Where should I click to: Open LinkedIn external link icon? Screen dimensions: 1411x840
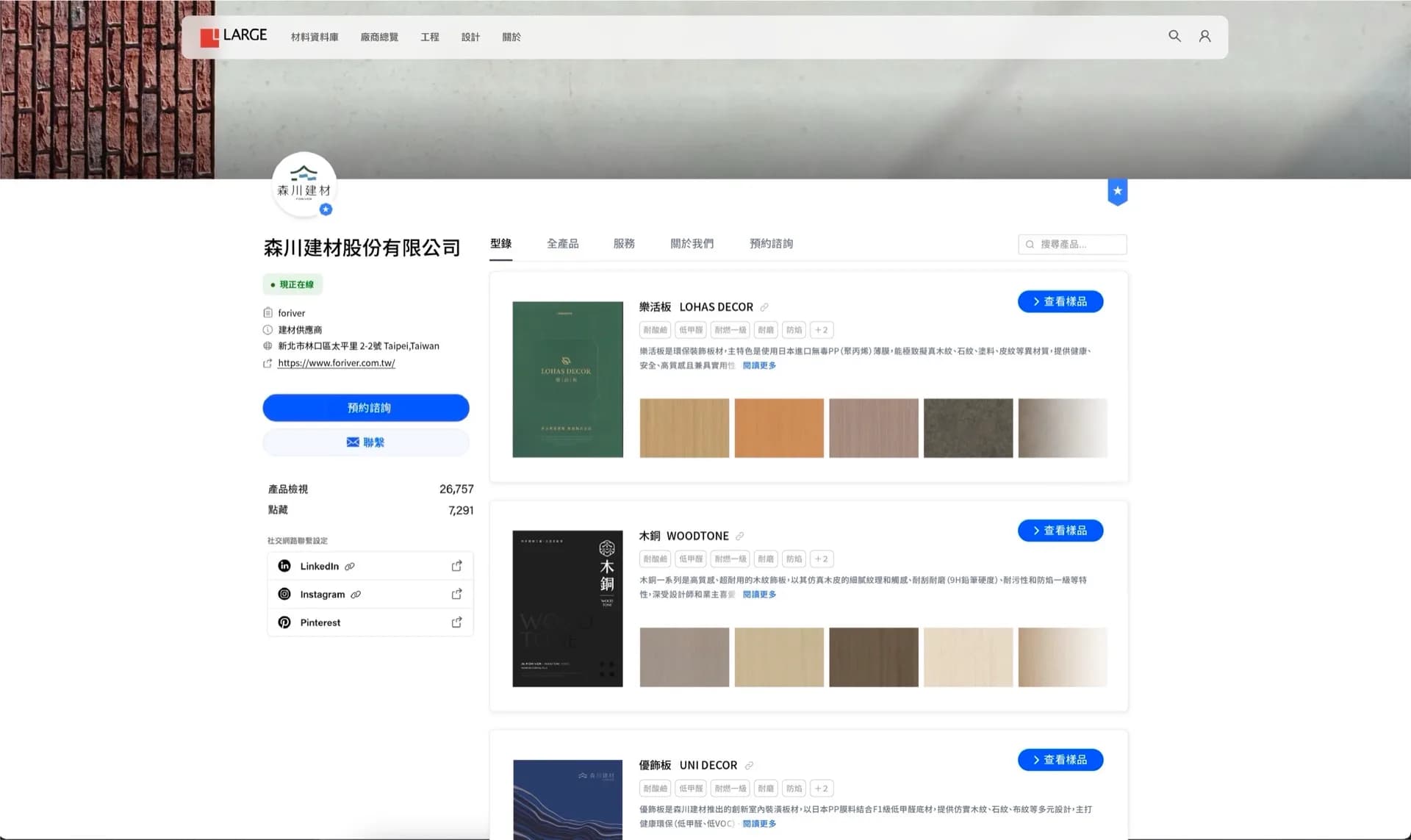(x=456, y=566)
